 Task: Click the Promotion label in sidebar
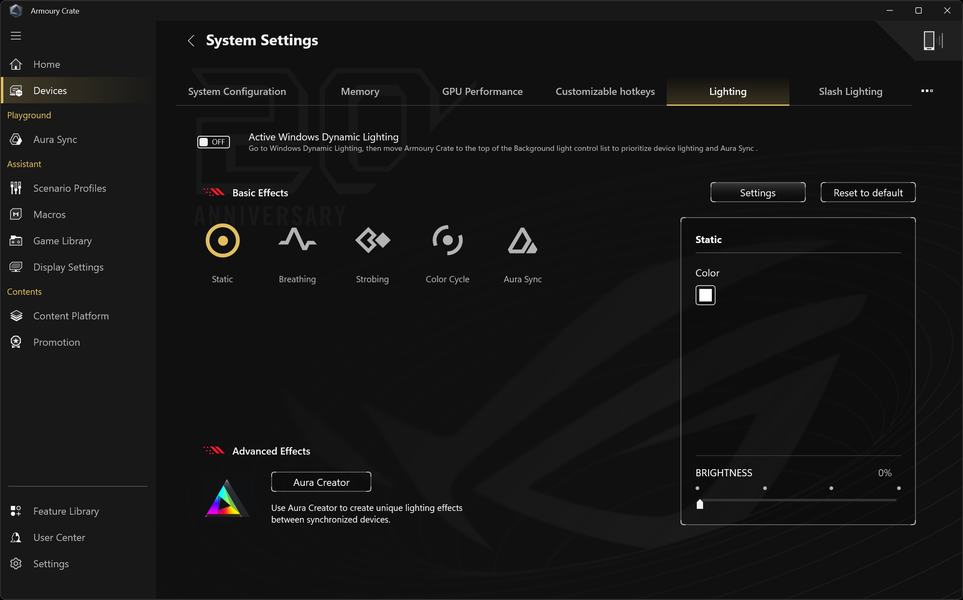(57, 342)
